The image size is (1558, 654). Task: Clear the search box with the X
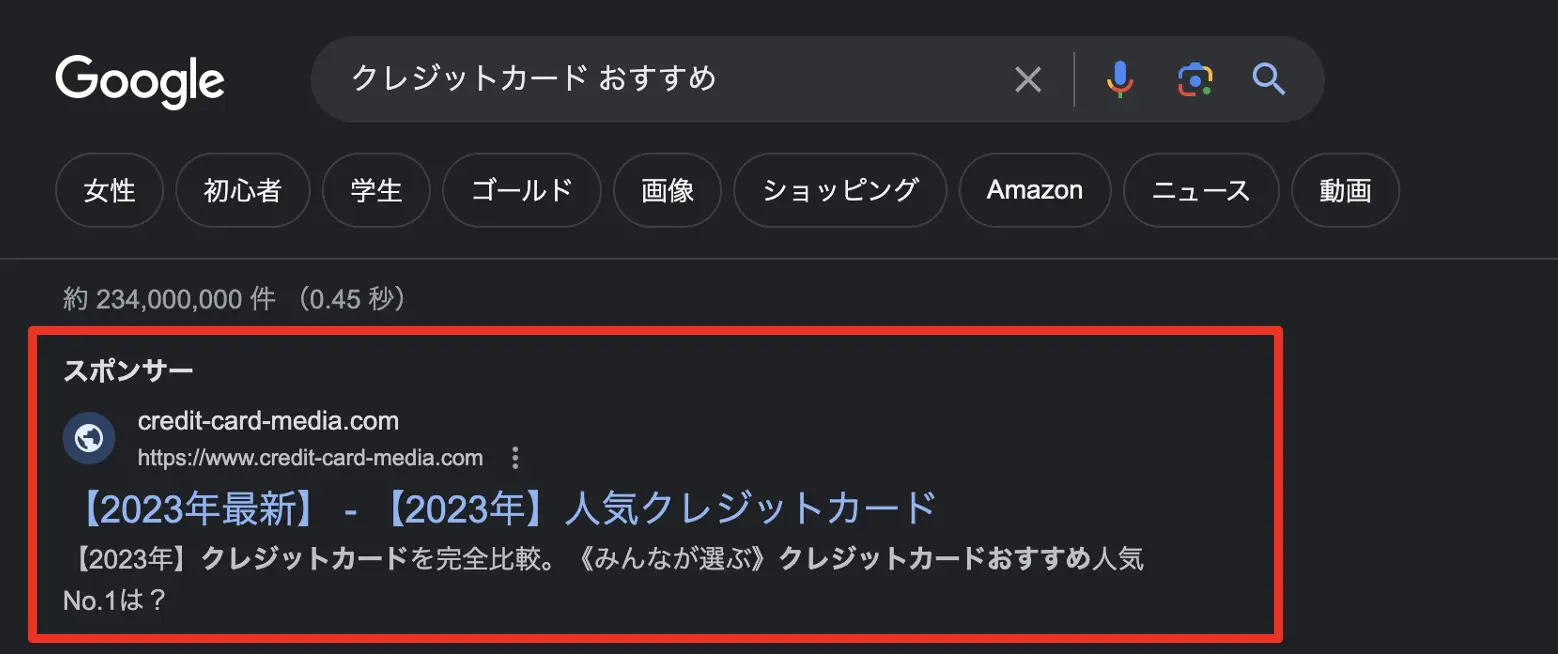(1028, 79)
